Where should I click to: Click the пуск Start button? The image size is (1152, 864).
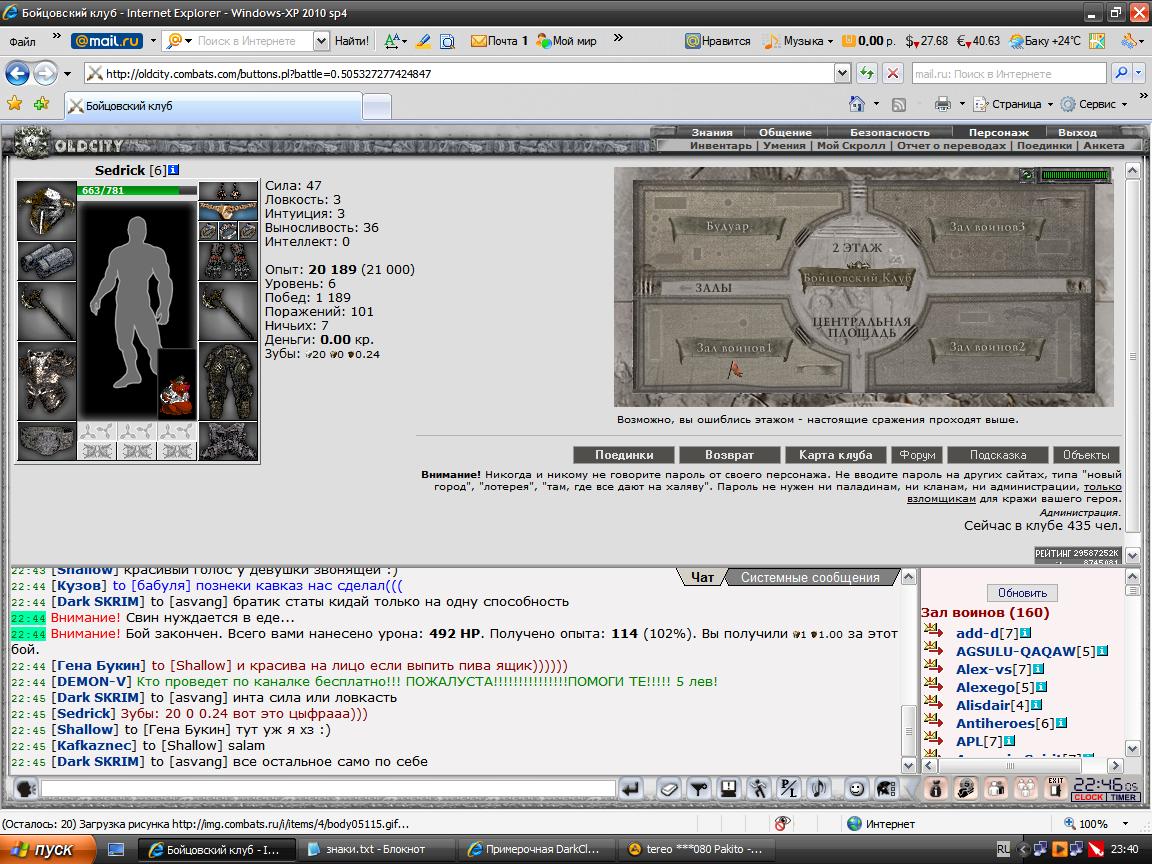pyautogui.click(x=48, y=849)
